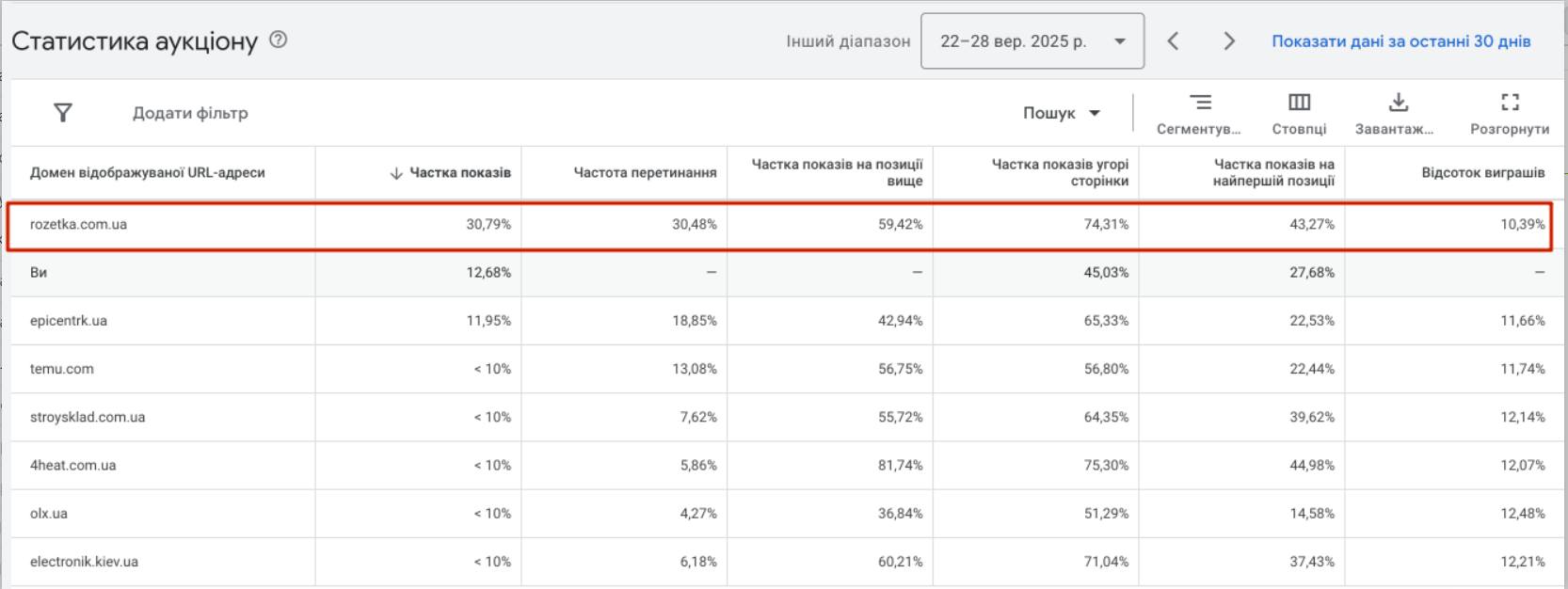The width and height of the screenshot is (1568, 589).
Task: Click rozetka overlap rate 30,48%
Action: [x=695, y=225]
